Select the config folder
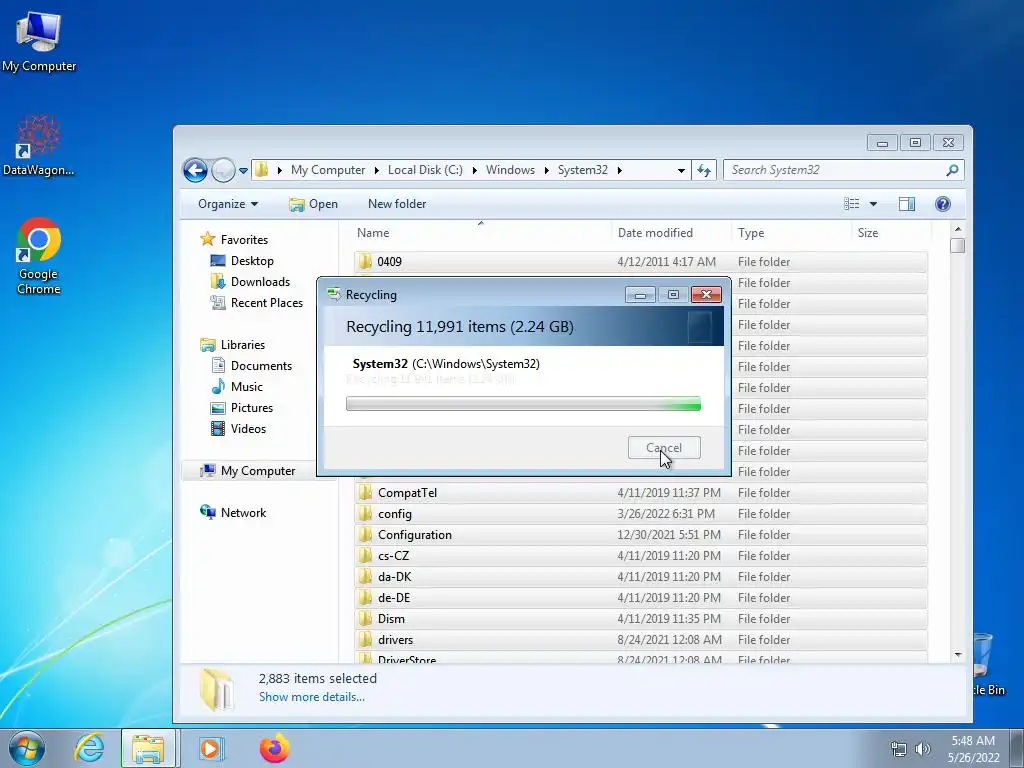 (641, 513)
